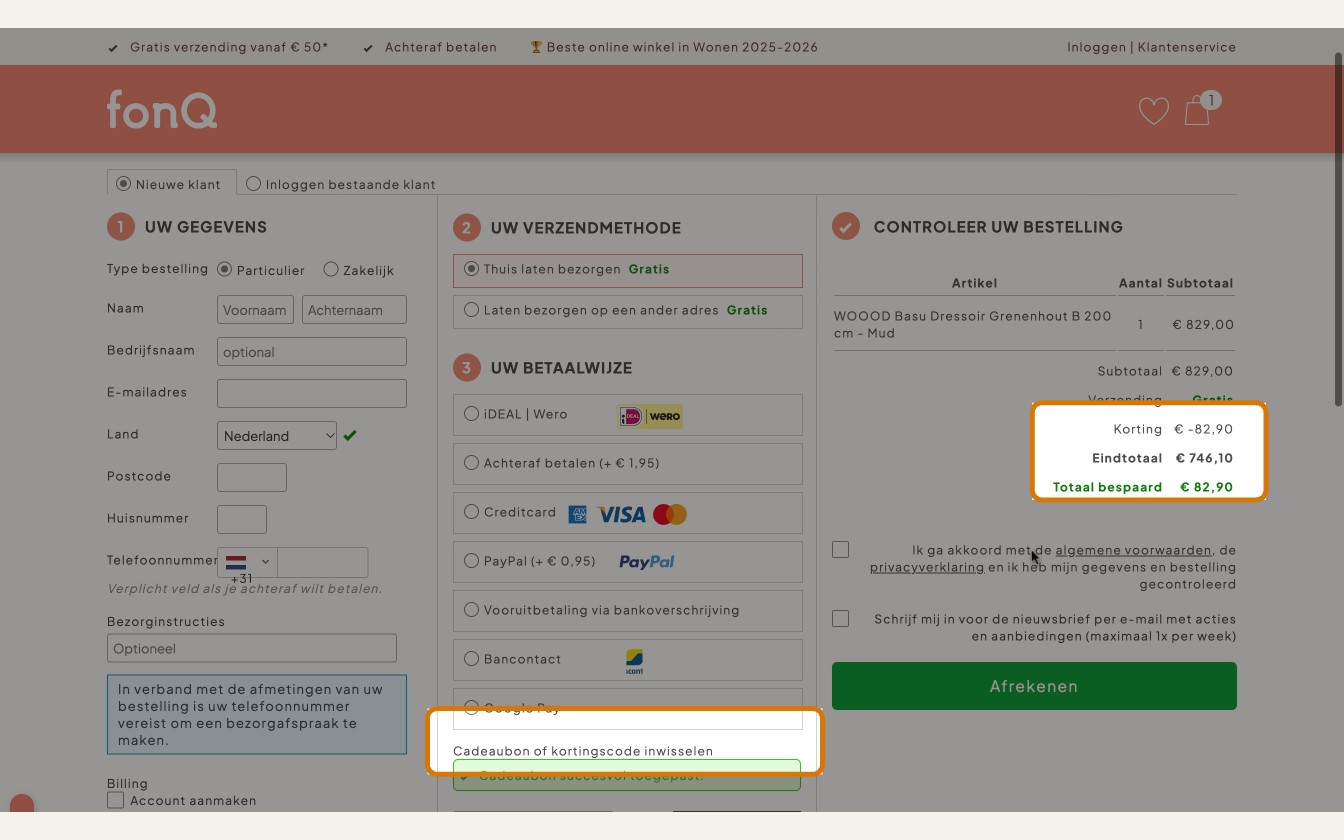
Task: Tick the nieuwsbrief subscription checkbox
Action: 840,618
